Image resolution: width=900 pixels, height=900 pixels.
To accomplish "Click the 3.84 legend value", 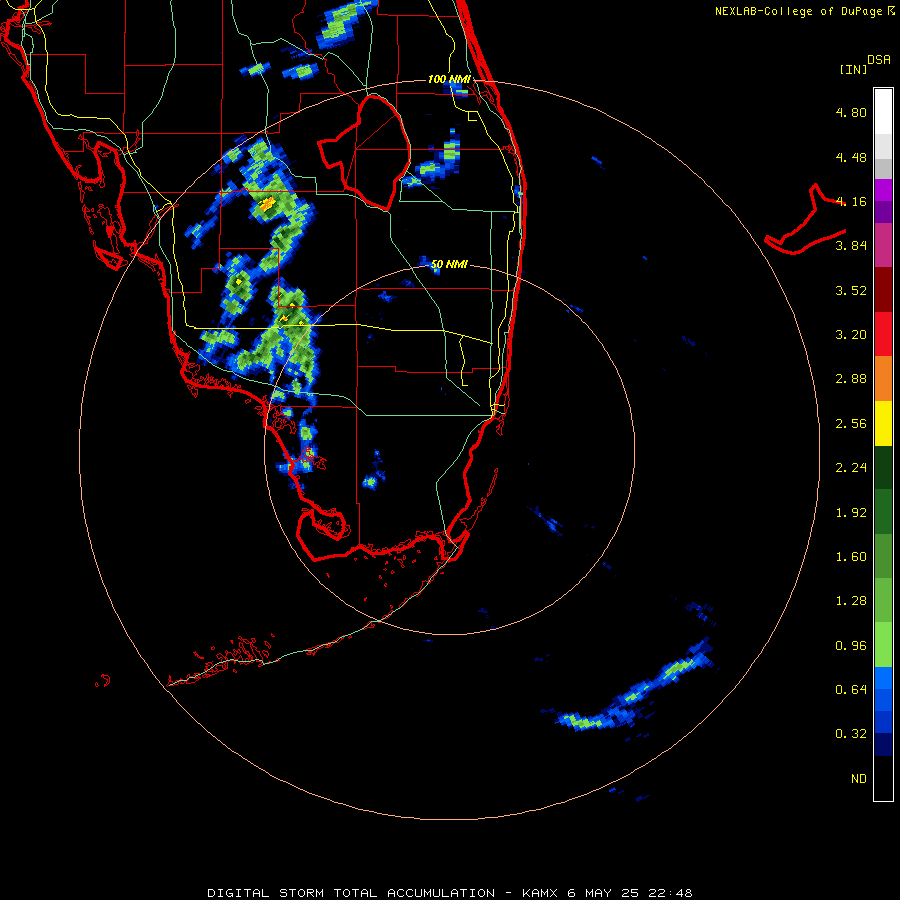I will 851,246.
